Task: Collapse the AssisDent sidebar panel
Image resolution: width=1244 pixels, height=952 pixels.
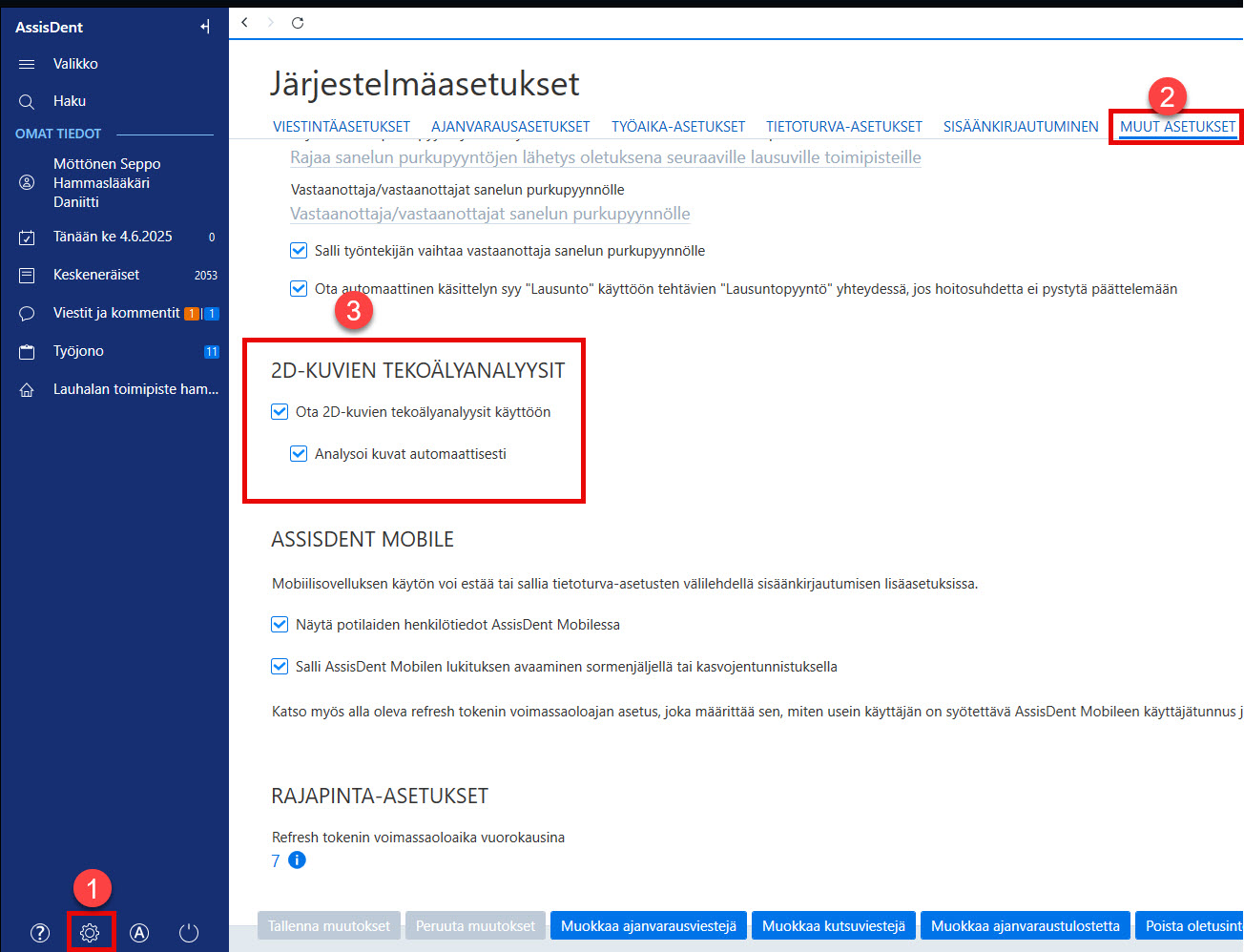Action: pos(205,27)
